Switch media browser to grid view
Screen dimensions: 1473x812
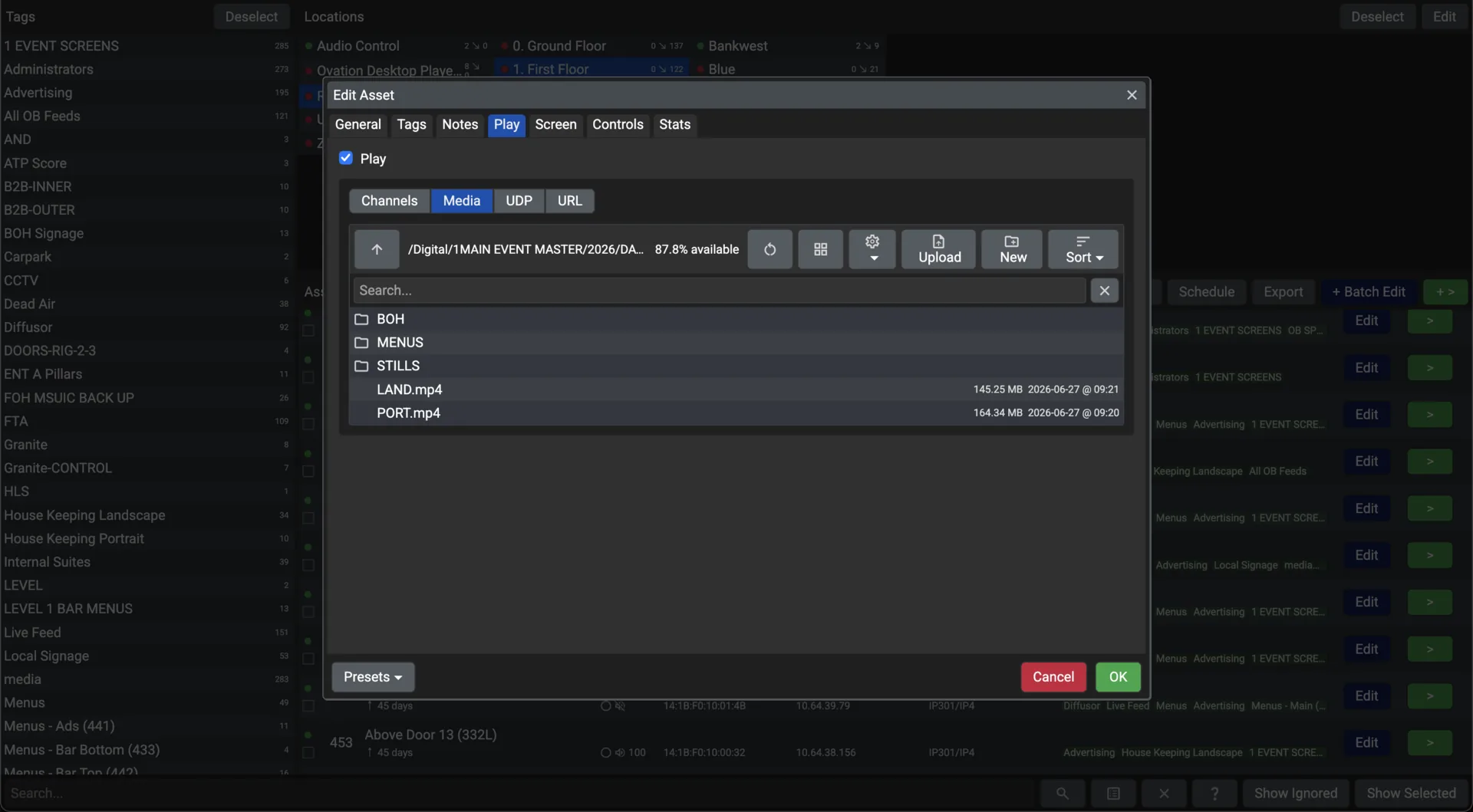pos(820,249)
